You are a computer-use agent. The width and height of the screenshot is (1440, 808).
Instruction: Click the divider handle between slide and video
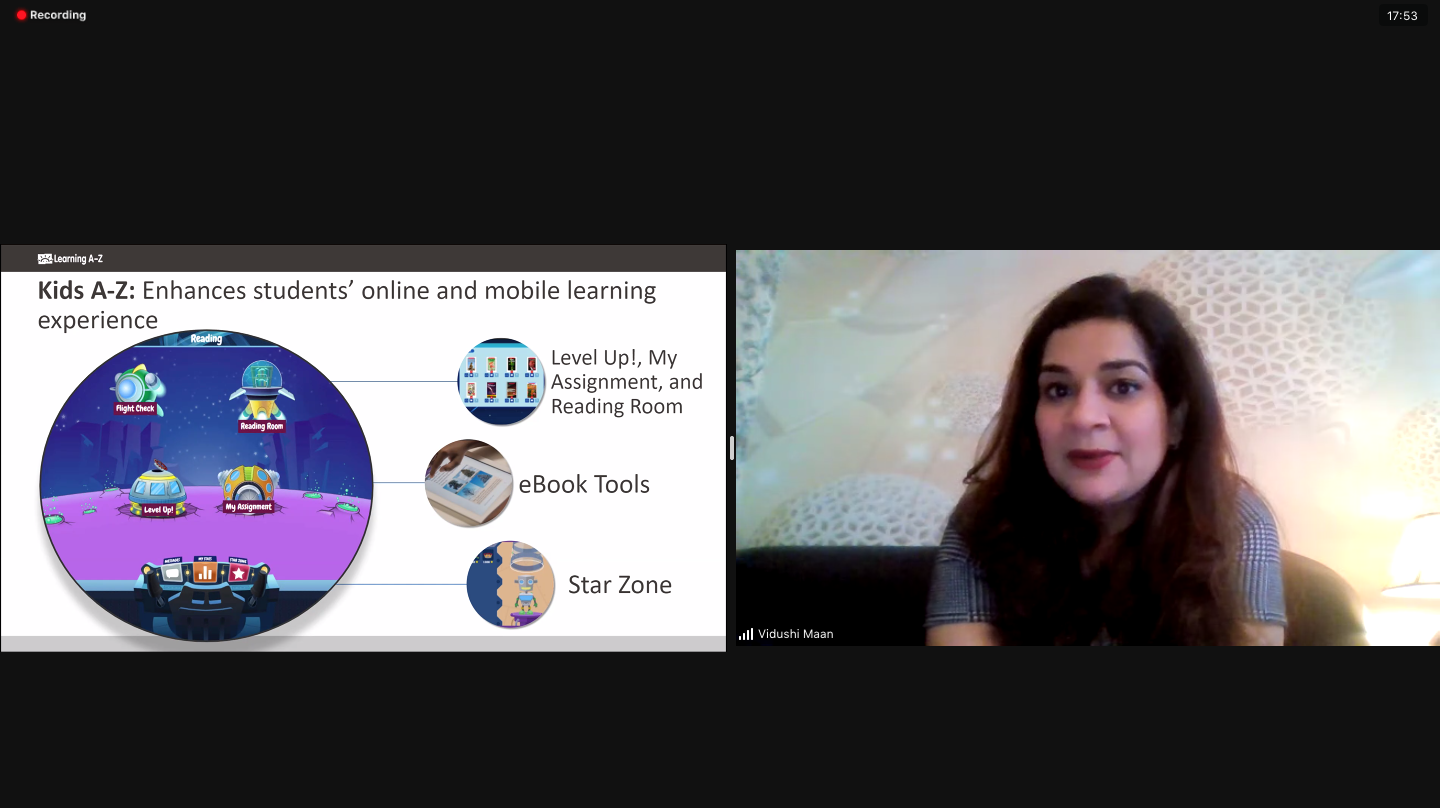[732, 448]
